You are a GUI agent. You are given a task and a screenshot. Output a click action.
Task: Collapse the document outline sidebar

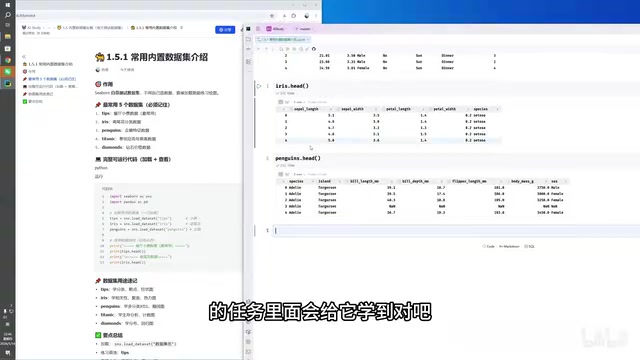pos(24,56)
